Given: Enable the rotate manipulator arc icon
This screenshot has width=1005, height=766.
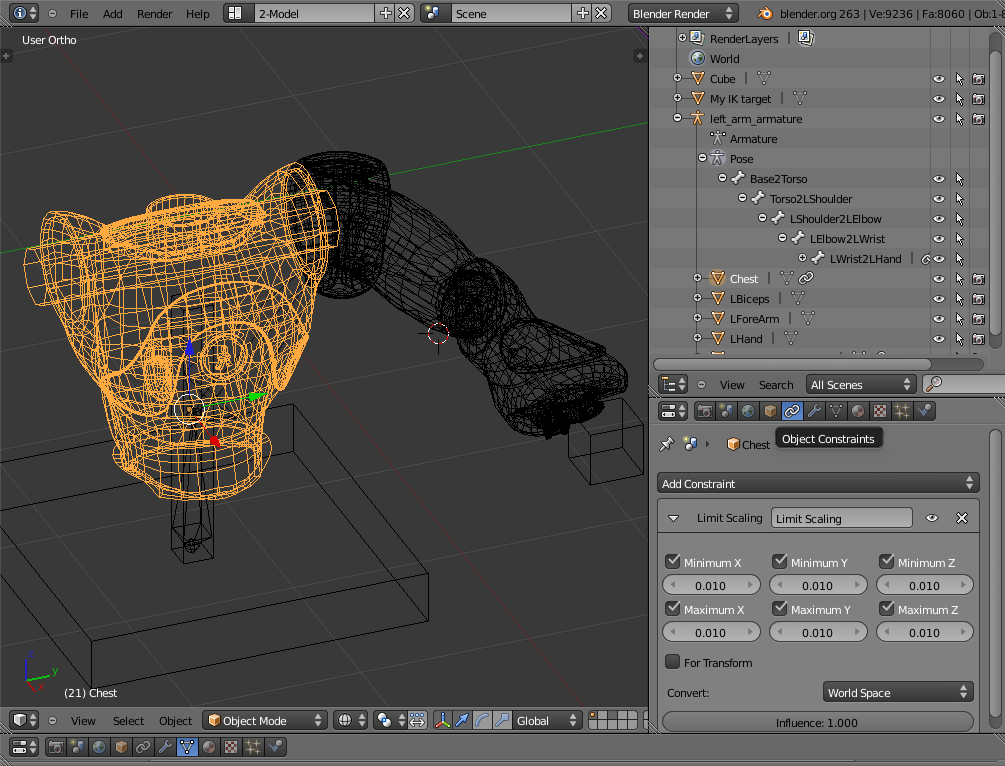Looking at the screenshot, I should (x=482, y=720).
